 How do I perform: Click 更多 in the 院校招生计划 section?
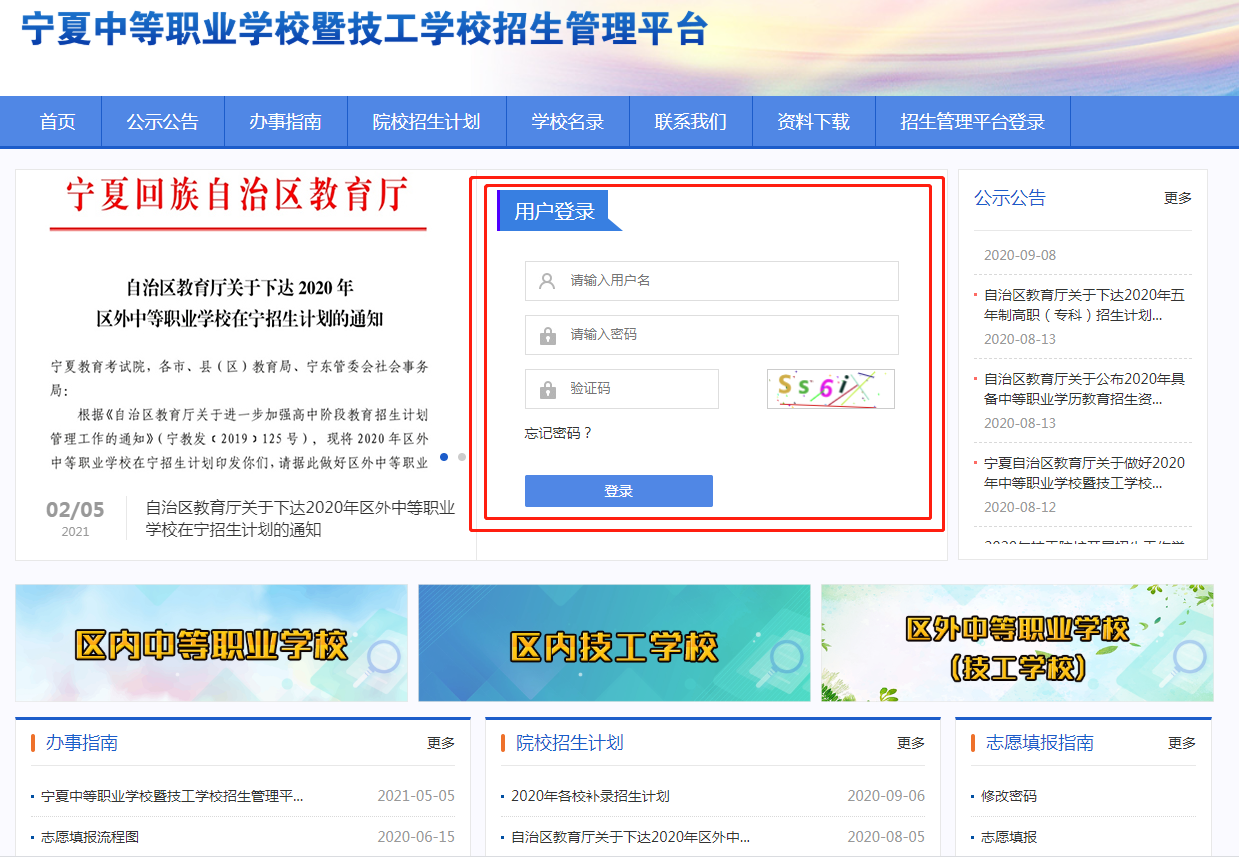911,743
